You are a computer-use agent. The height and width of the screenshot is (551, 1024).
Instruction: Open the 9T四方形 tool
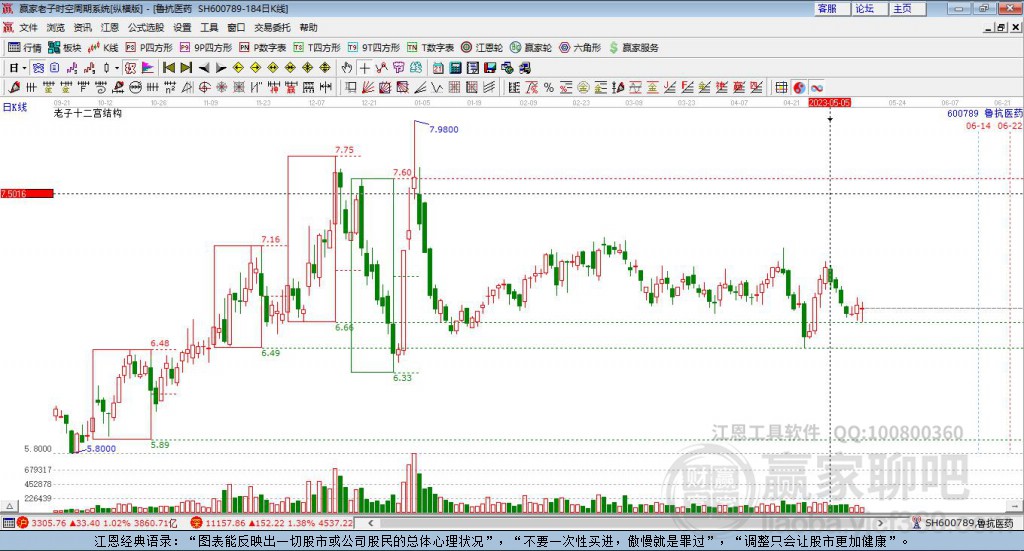[x=374, y=48]
